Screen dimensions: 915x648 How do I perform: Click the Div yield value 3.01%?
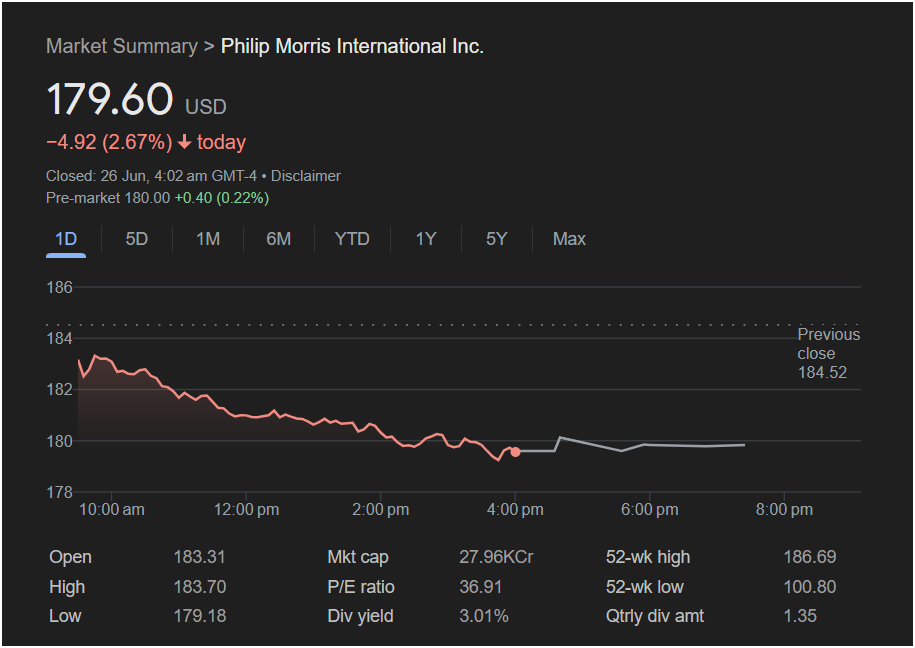484,616
